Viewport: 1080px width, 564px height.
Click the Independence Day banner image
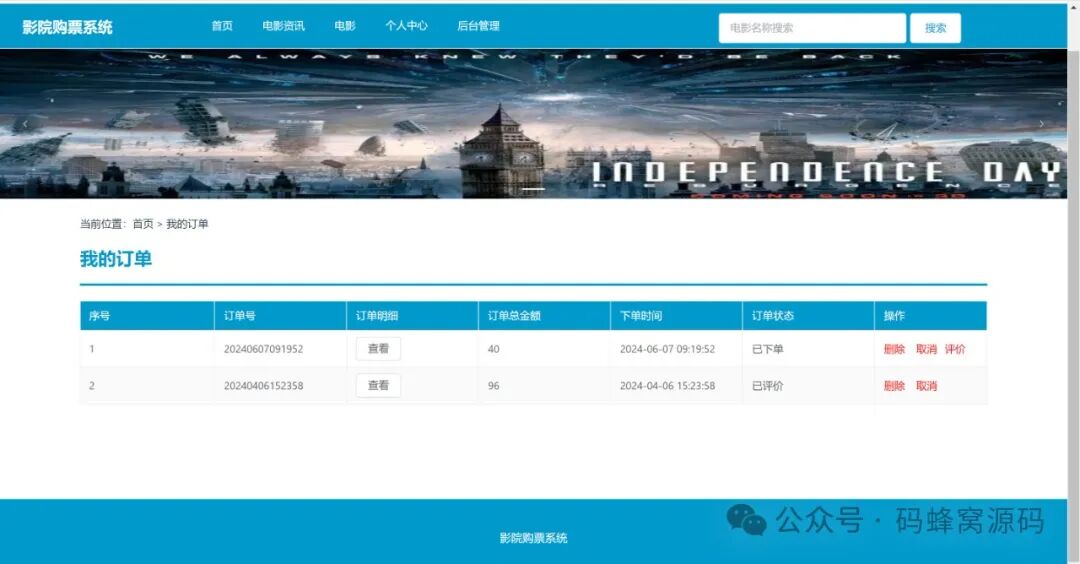(533, 124)
